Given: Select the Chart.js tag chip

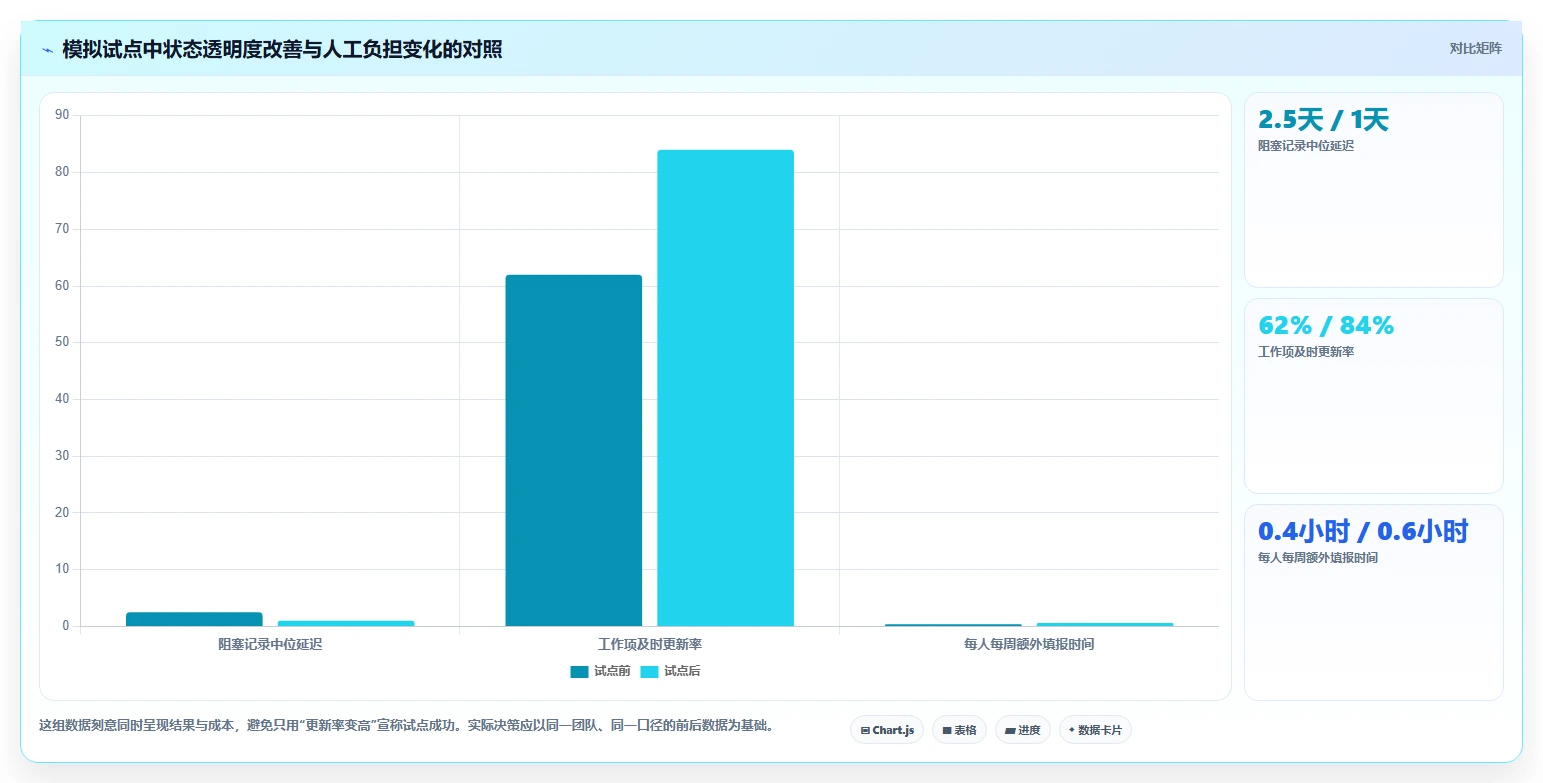Looking at the screenshot, I should (x=887, y=730).
